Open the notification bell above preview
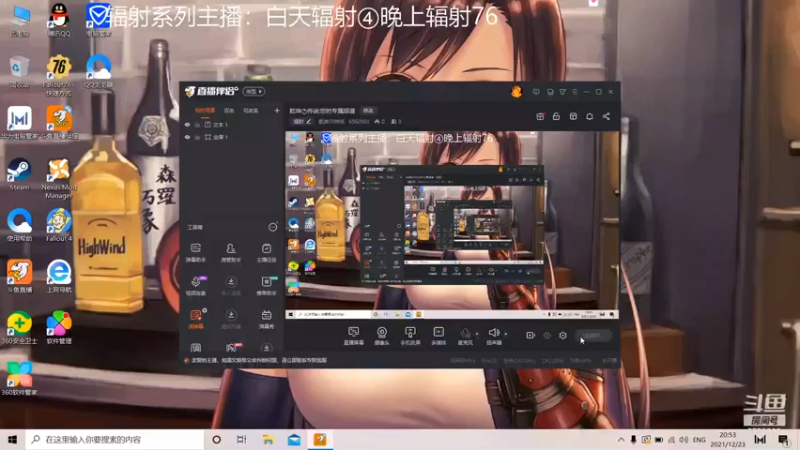800x450 pixels. click(589, 117)
